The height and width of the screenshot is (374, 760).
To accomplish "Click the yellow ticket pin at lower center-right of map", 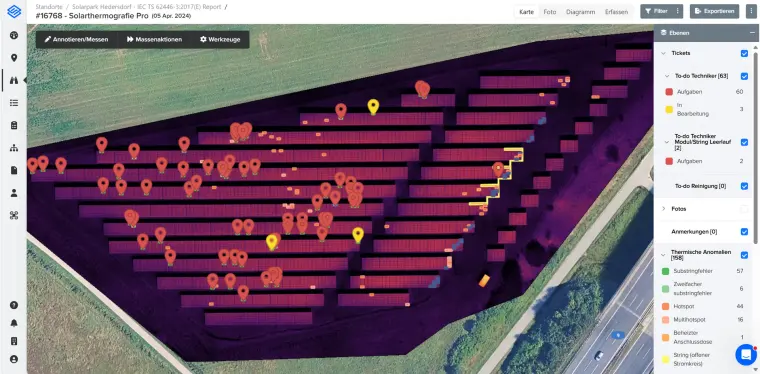I will 358,235.
